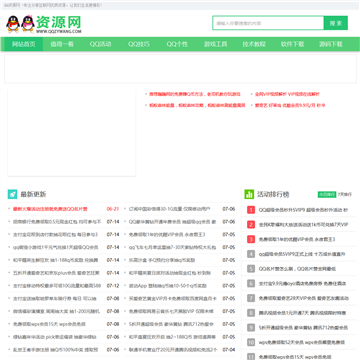Open the 乱世王者手游注册 post
The image size is (360, 360).
55,350
